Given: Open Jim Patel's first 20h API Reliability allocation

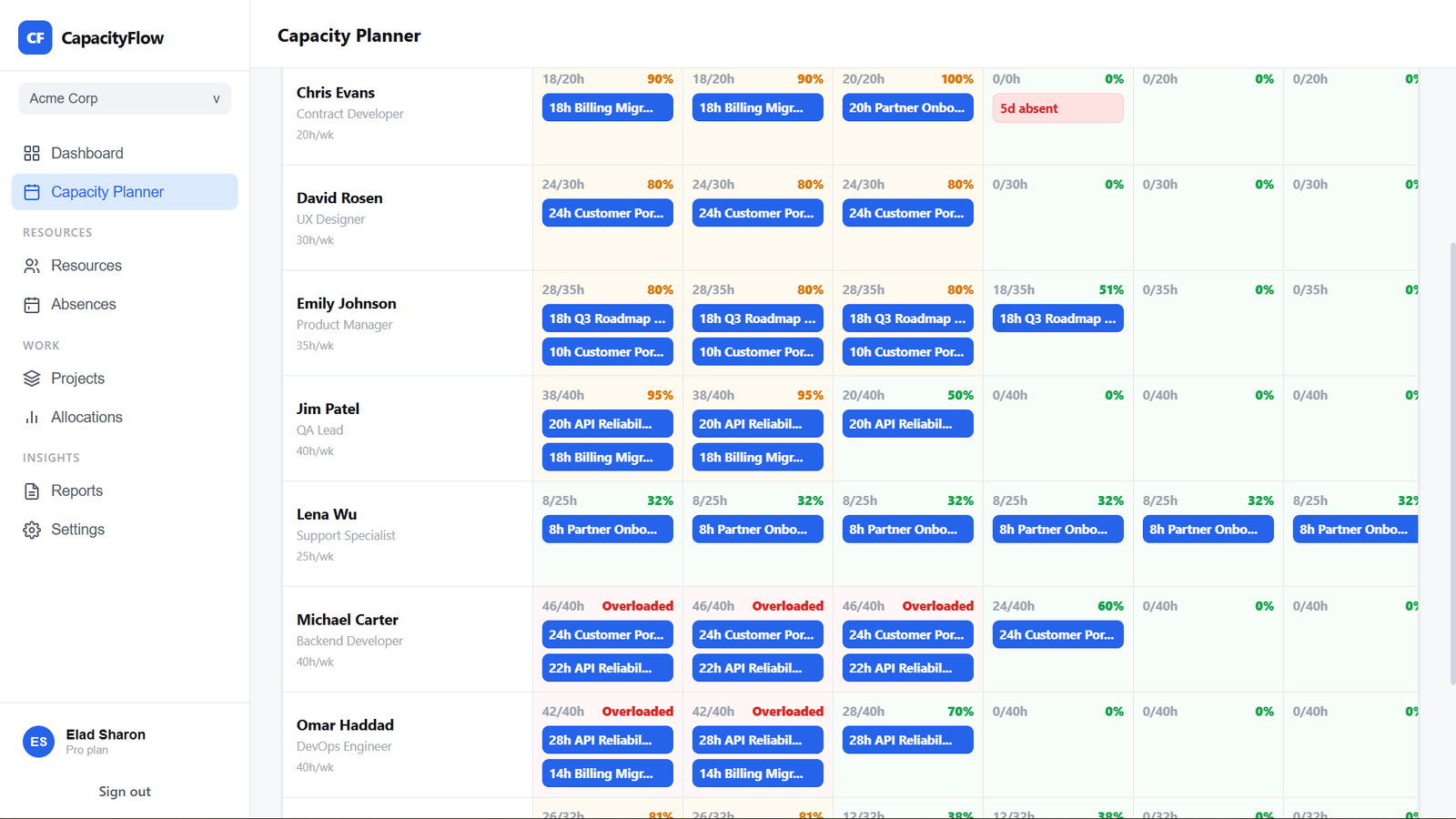Looking at the screenshot, I should pos(607,424).
